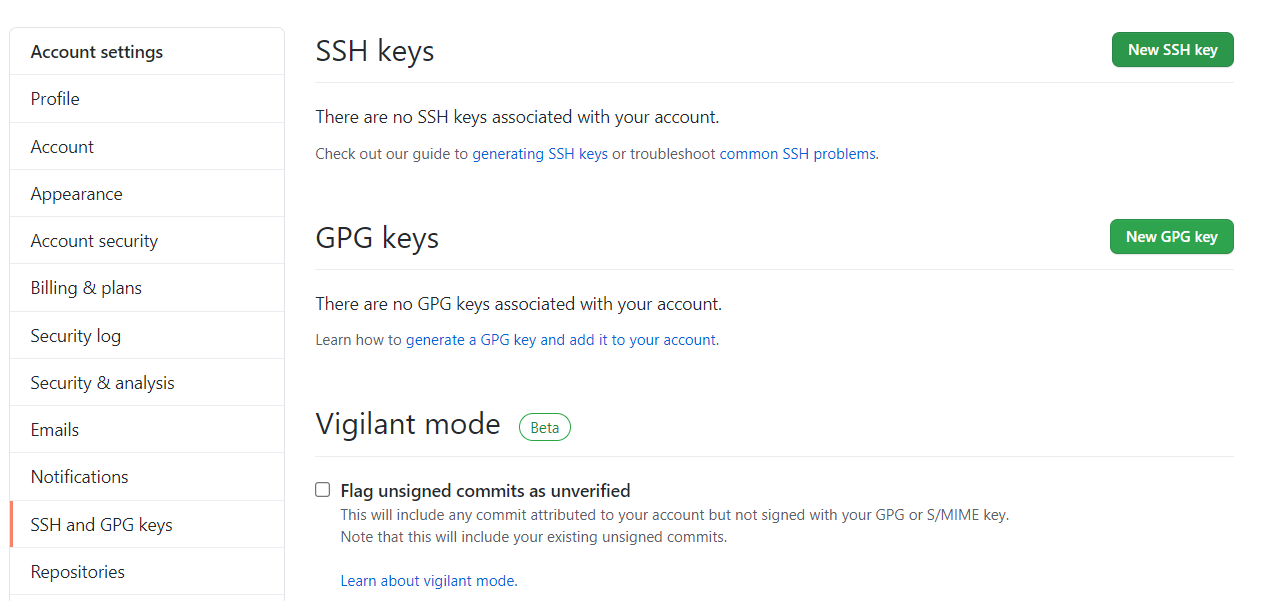Image resolution: width=1268 pixels, height=601 pixels.
Task: Go to Emails settings
Action: coord(55,430)
